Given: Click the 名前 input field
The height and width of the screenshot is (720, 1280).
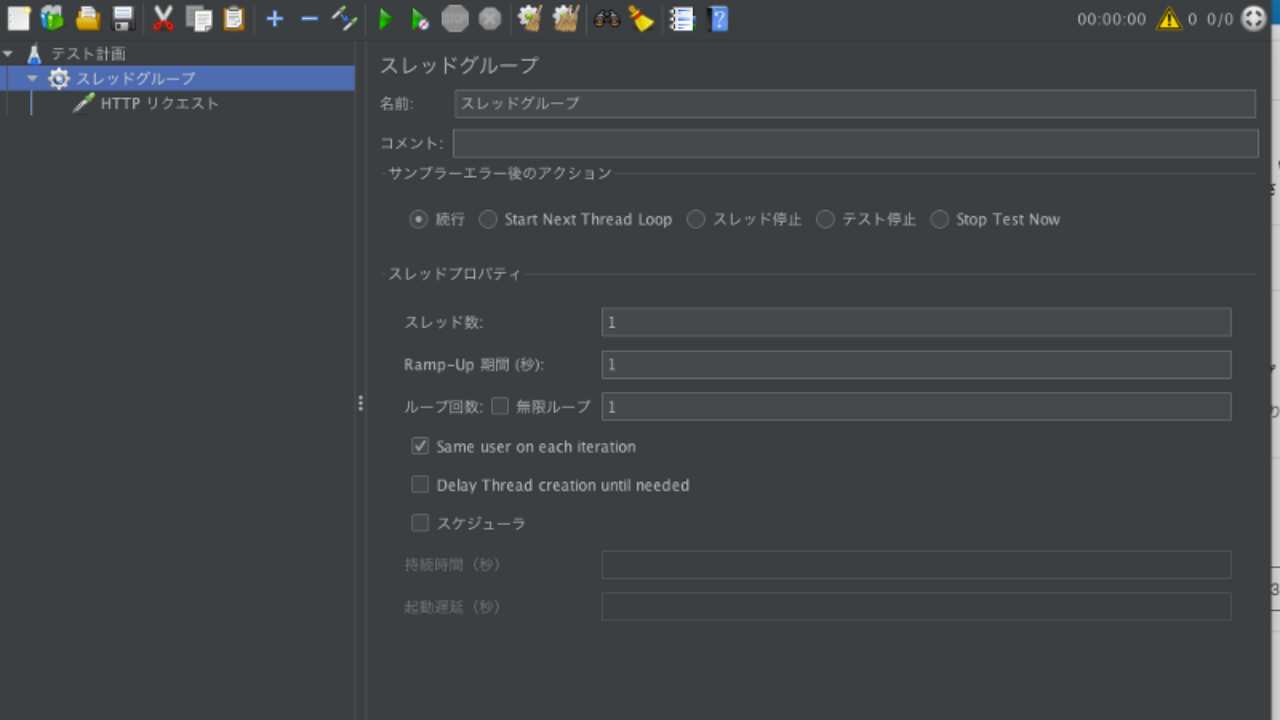Looking at the screenshot, I should (x=855, y=104).
